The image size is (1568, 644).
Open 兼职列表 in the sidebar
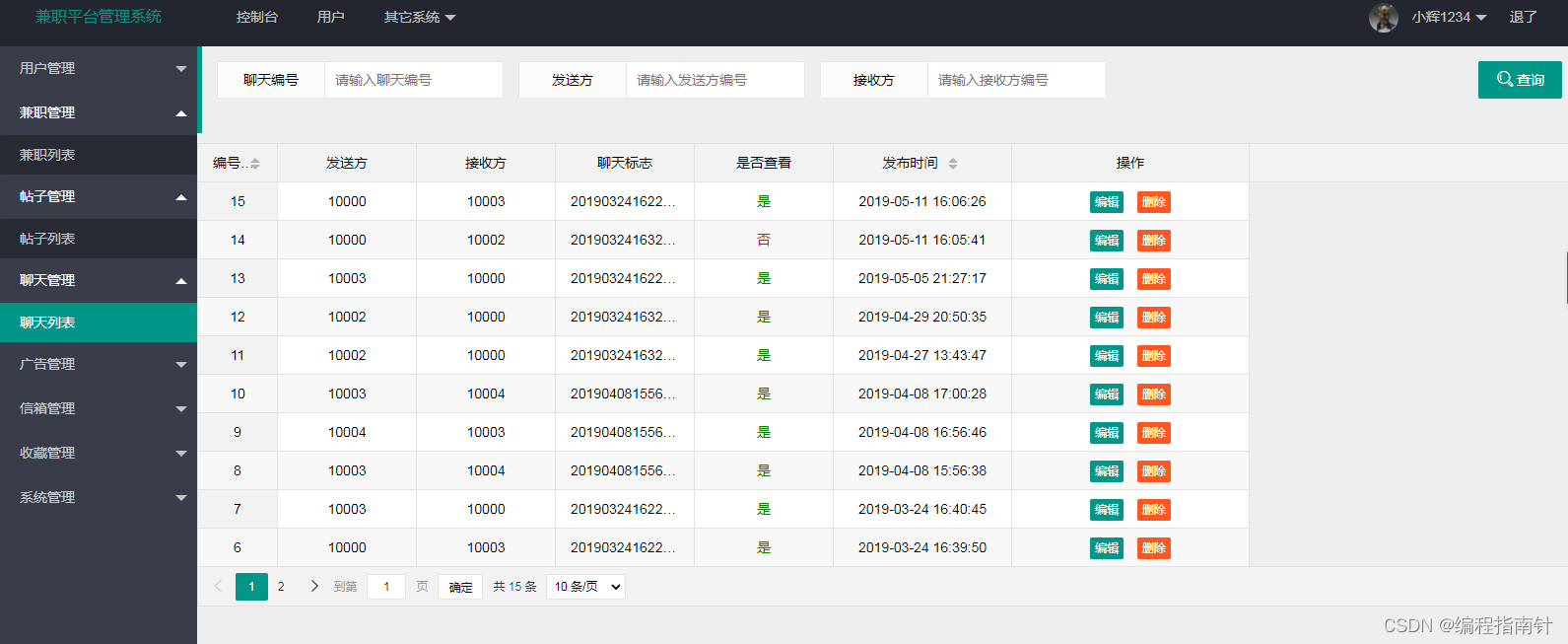[x=99, y=155]
